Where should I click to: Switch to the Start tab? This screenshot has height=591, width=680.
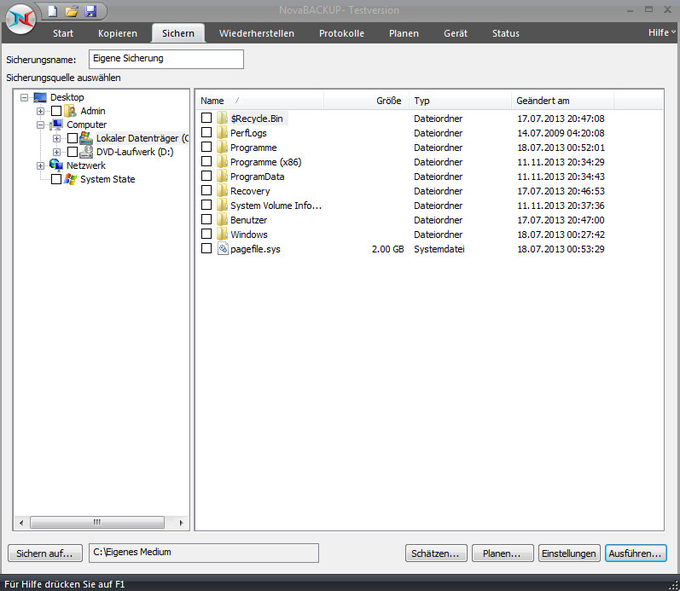click(63, 33)
